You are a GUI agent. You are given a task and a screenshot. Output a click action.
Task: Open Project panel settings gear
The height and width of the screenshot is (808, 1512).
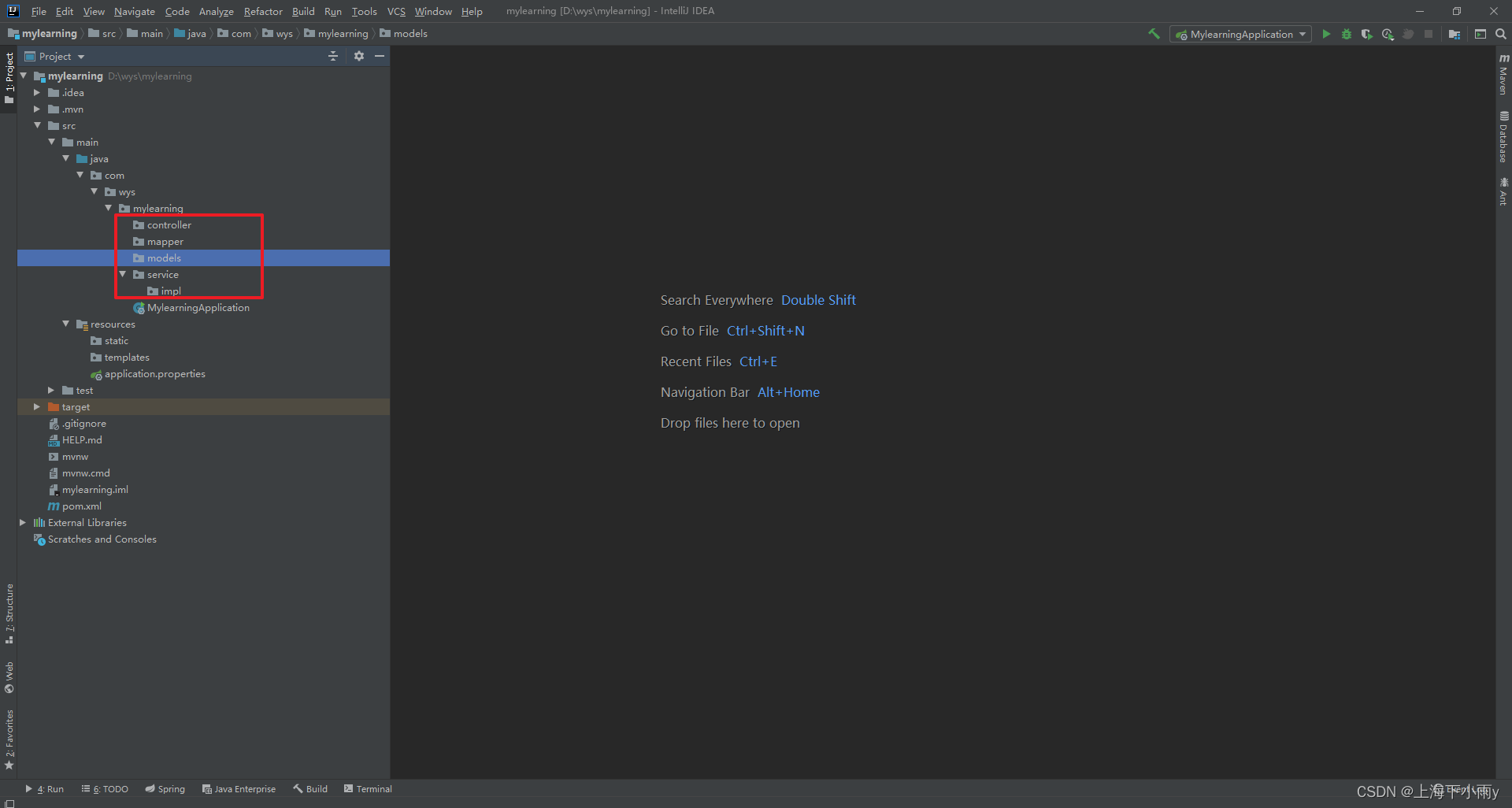point(359,56)
